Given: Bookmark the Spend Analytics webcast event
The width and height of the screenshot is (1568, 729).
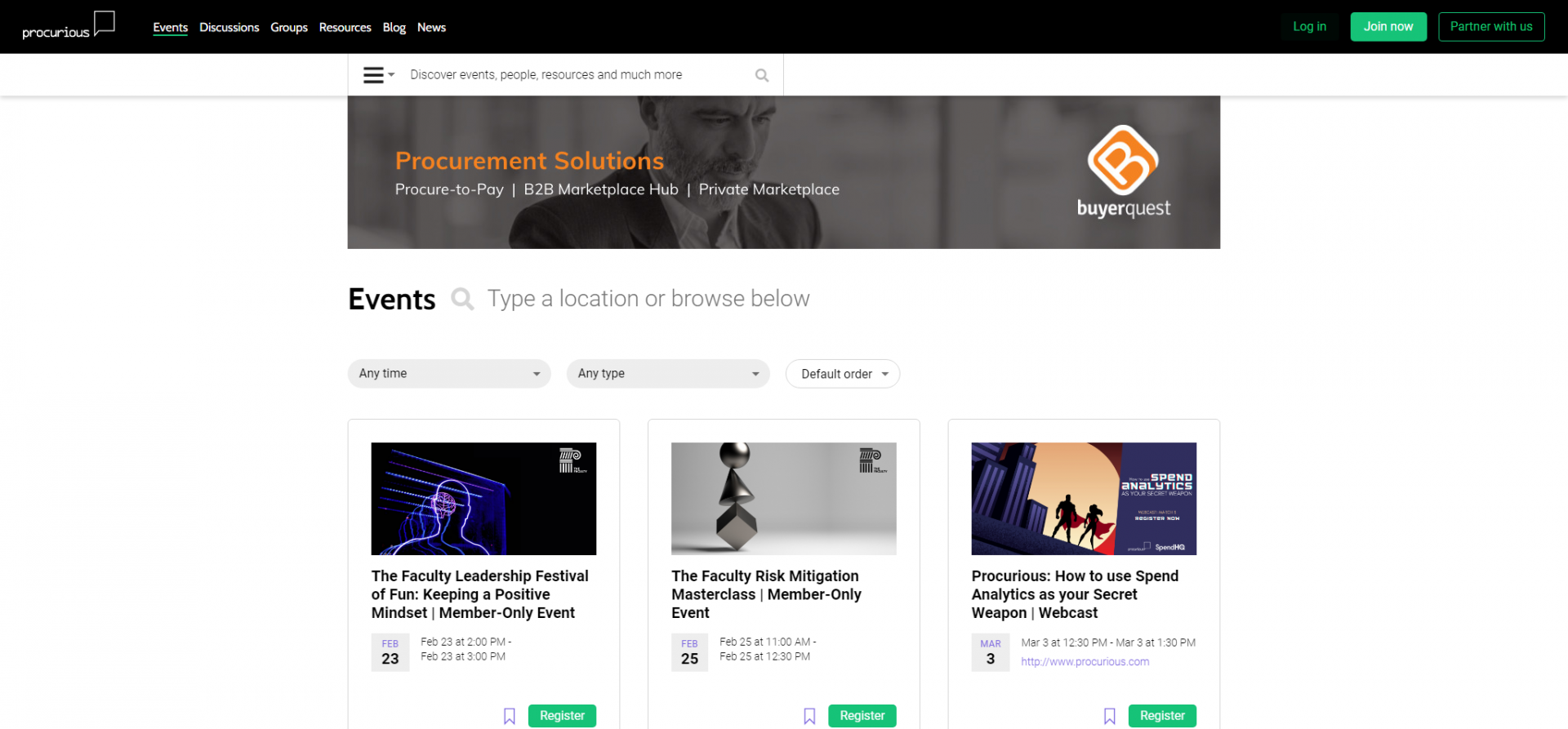Looking at the screenshot, I should 1110,716.
